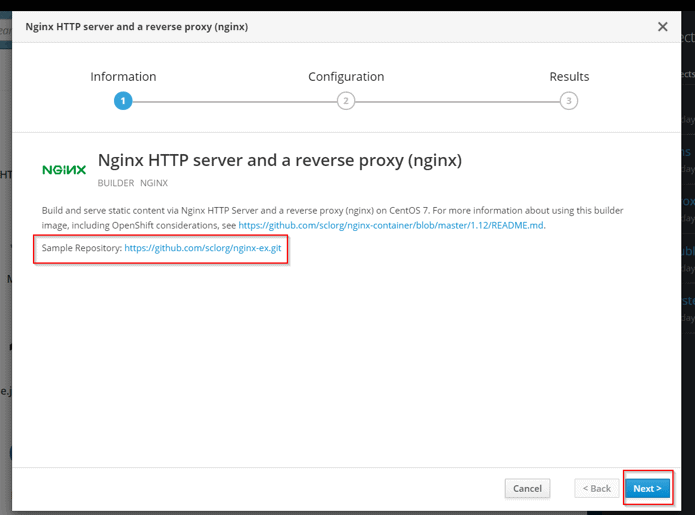The height and width of the screenshot is (515, 695).
Task: Go to the Information wizard step label
Action: click(123, 77)
